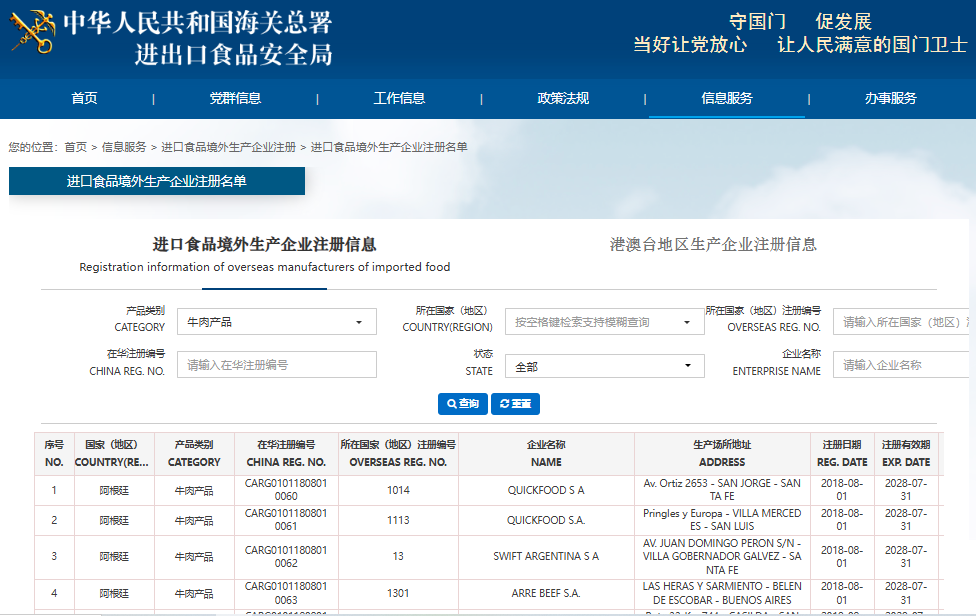
Task: Click the 查询 search button
Action: 462,404
